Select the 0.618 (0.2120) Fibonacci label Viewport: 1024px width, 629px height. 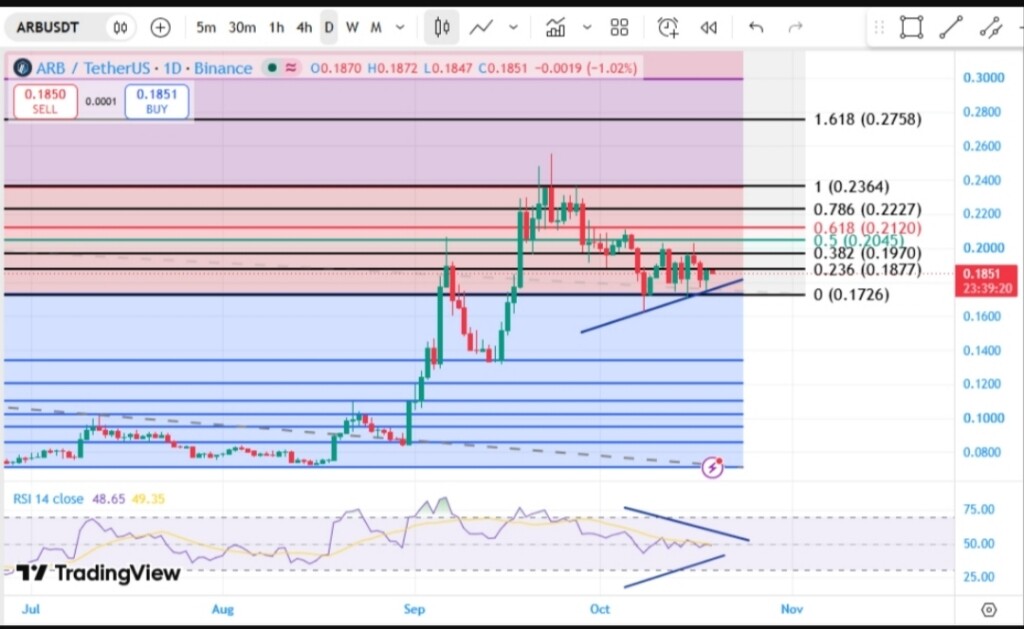(867, 228)
